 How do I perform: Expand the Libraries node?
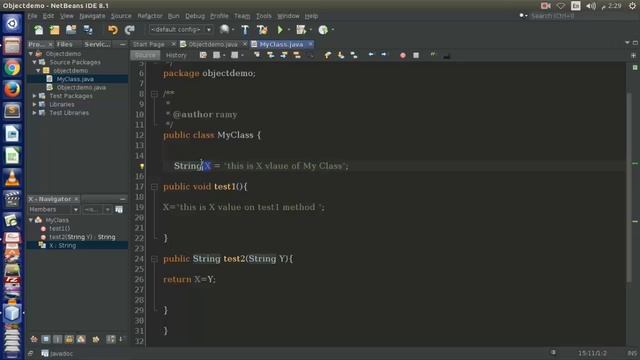[34, 104]
